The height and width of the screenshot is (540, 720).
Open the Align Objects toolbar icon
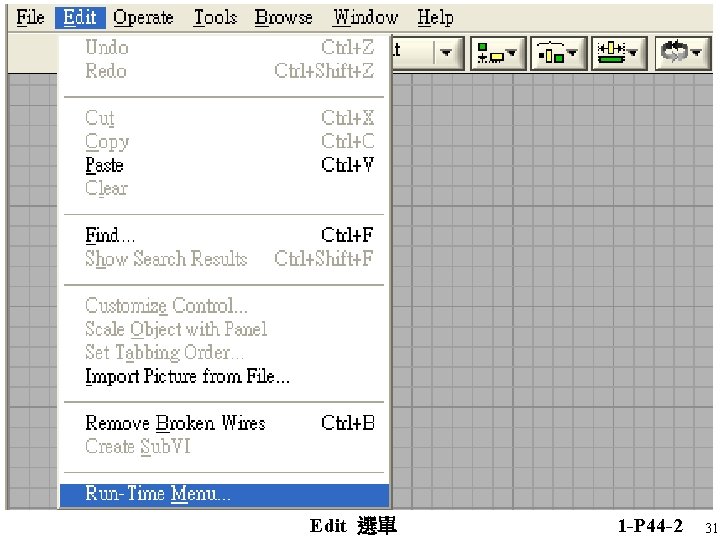(498, 53)
